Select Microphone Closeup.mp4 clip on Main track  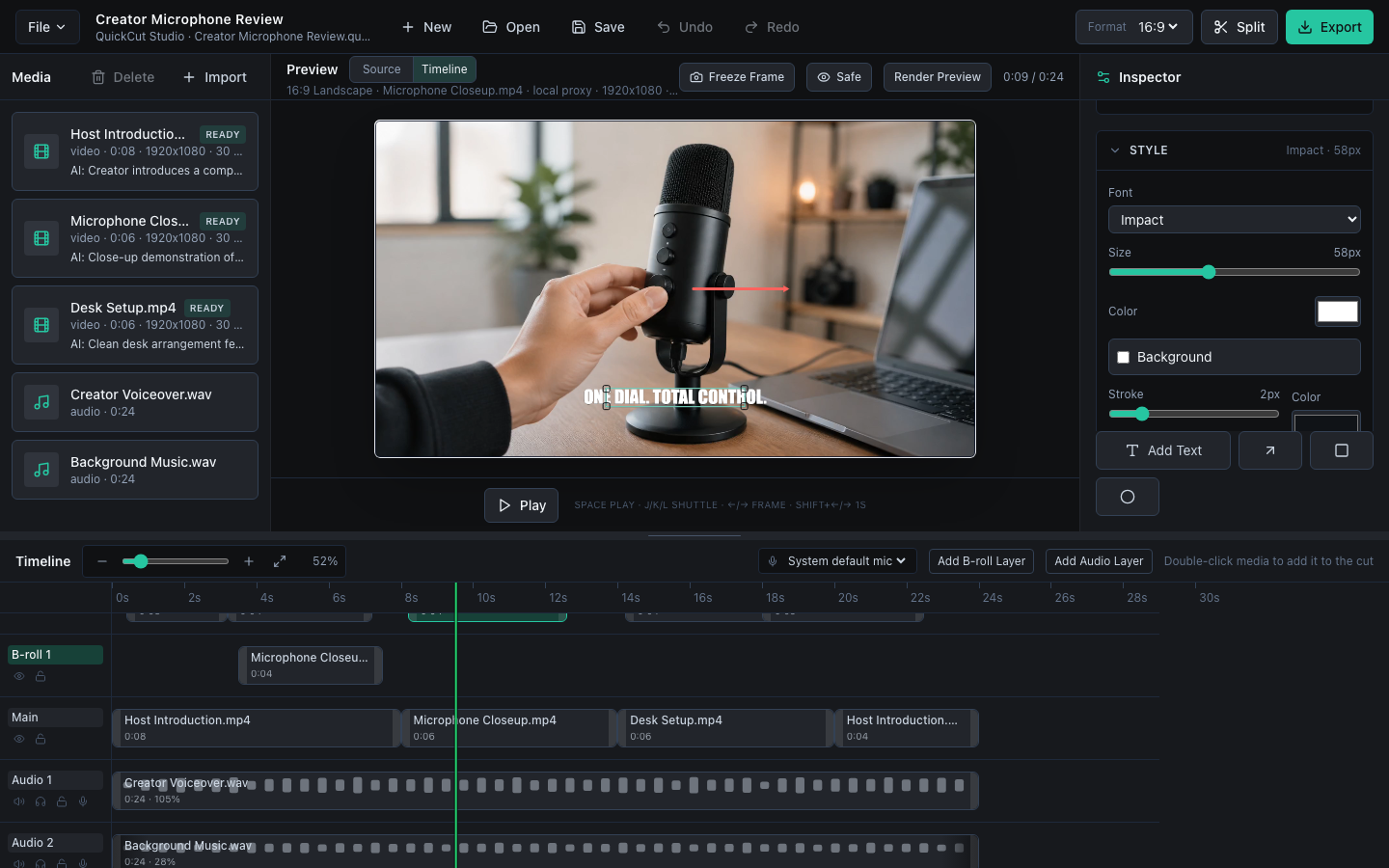point(509,728)
